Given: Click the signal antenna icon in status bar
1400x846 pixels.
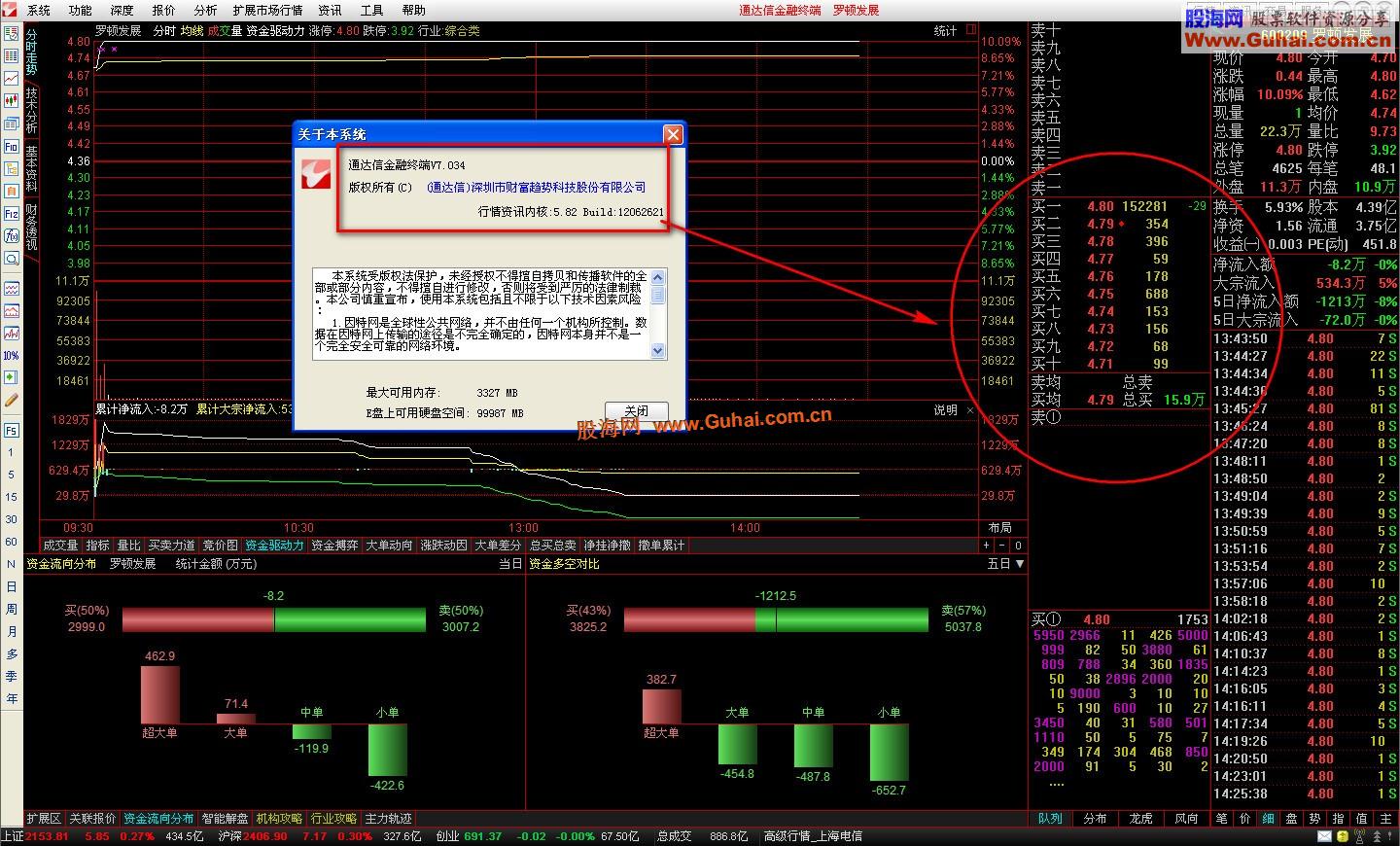Looking at the screenshot, I should [x=1361, y=836].
